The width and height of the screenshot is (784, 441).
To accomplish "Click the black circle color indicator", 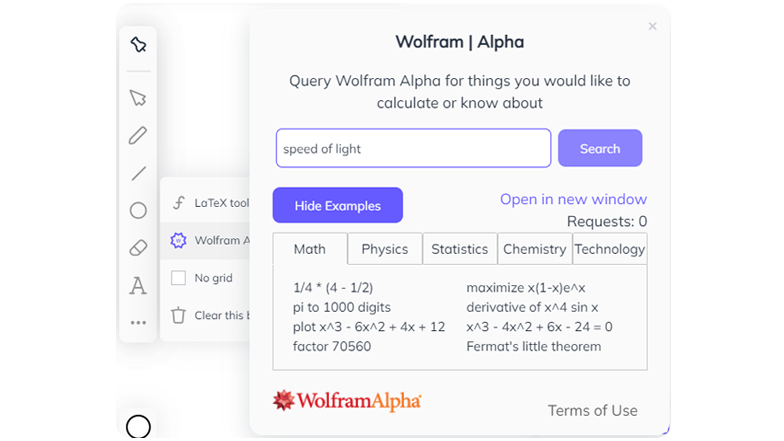I will (138, 427).
